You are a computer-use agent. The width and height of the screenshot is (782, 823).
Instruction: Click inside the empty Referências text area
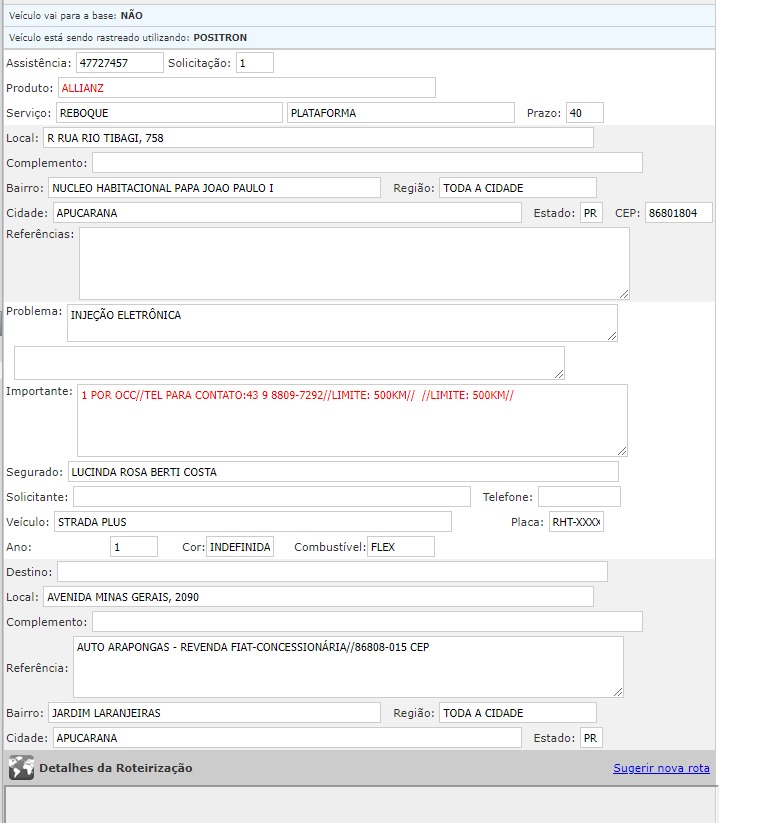click(x=353, y=263)
